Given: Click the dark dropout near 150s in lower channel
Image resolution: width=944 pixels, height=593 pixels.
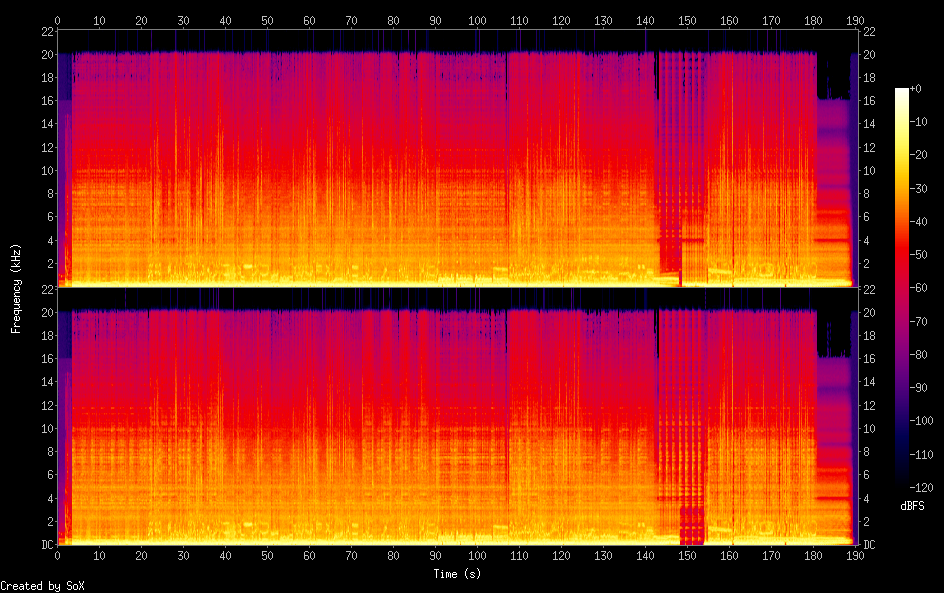Looking at the screenshot, I should click(x=692, y=520).
